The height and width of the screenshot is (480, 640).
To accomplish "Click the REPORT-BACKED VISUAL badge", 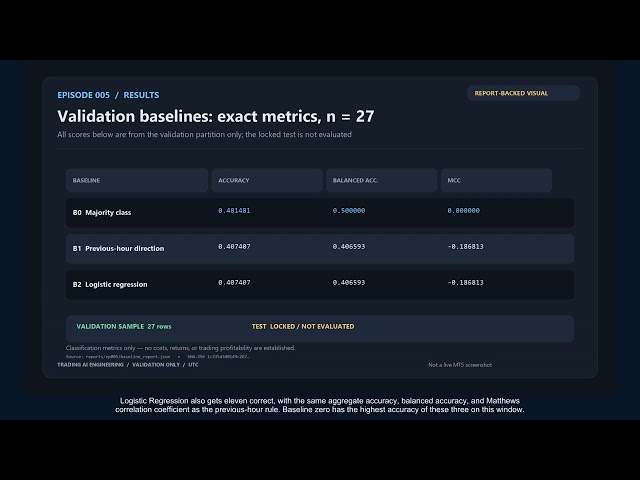I will tap(523, 93).
